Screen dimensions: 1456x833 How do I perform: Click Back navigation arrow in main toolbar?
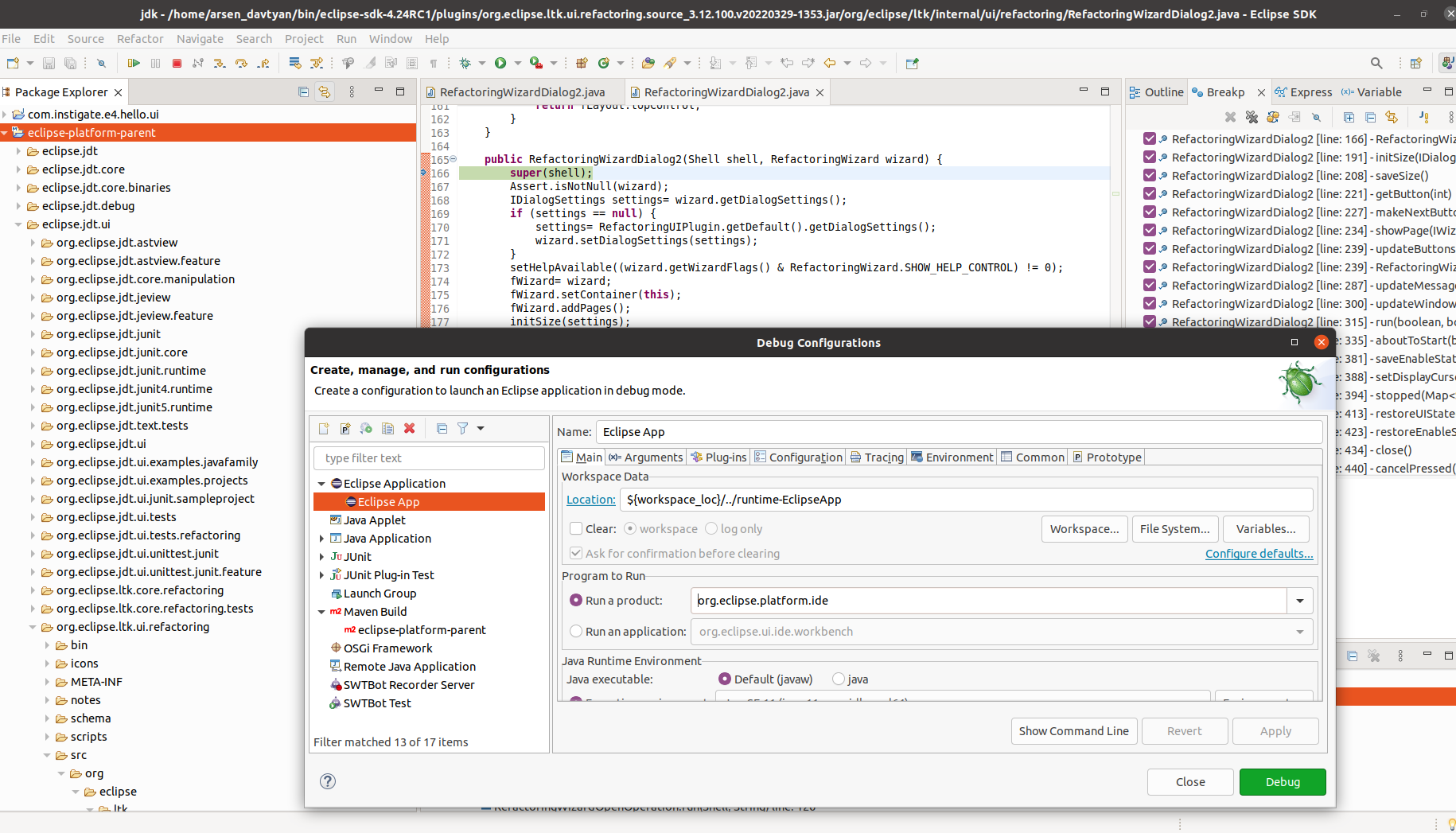pos(830,63)
